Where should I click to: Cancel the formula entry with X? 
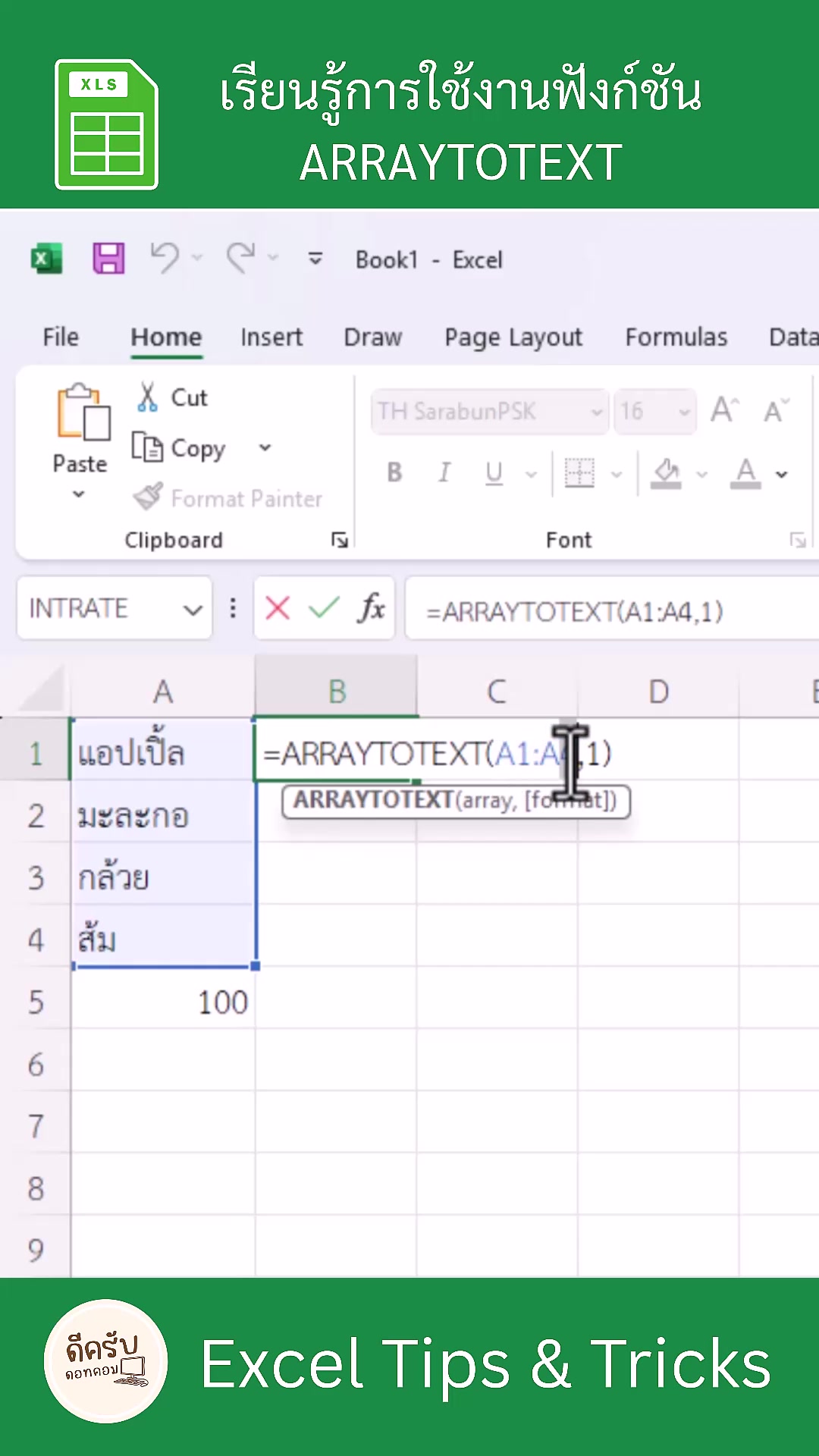(278, 608)
